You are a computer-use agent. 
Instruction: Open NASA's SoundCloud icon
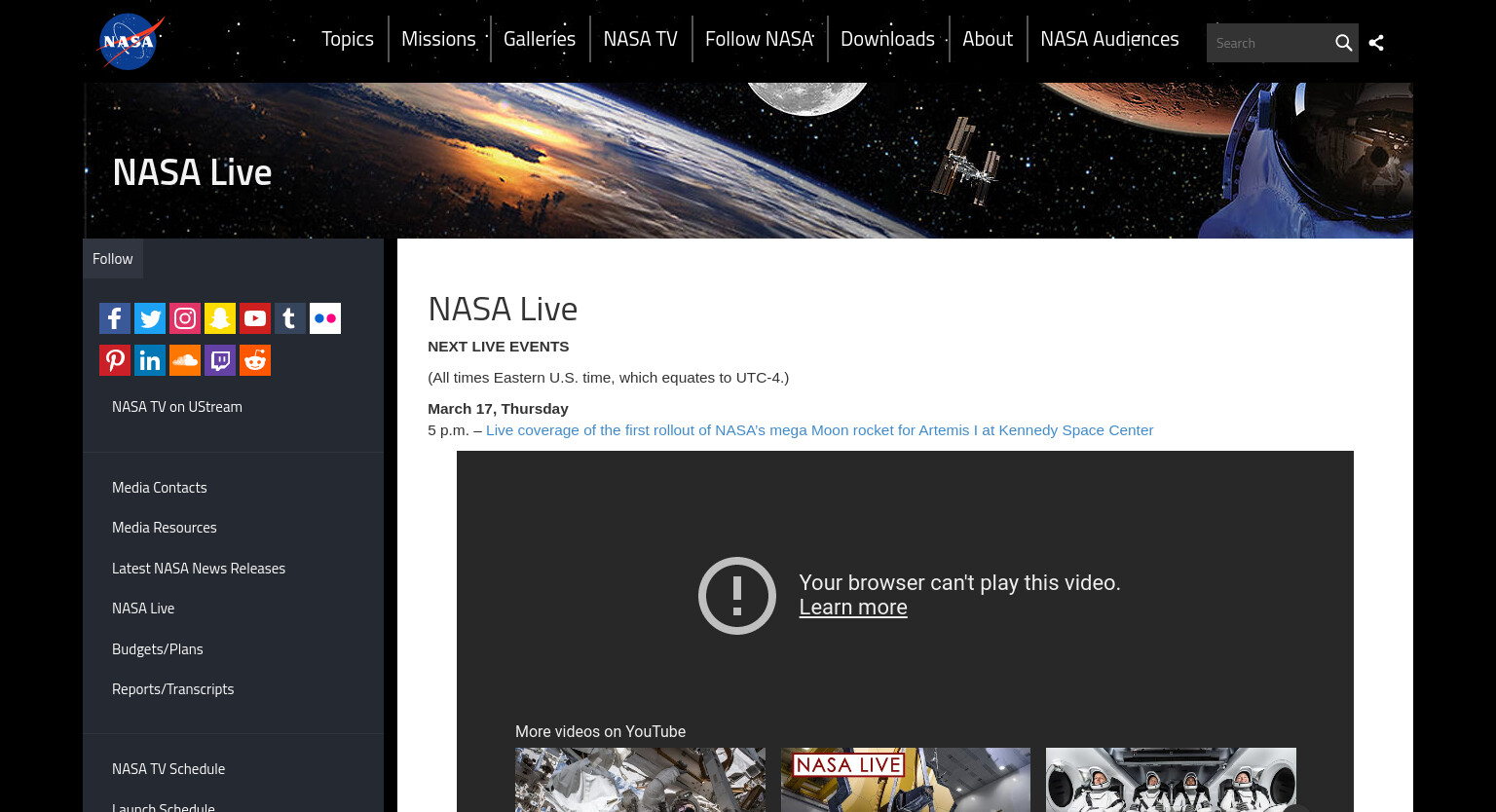(185, 360)
